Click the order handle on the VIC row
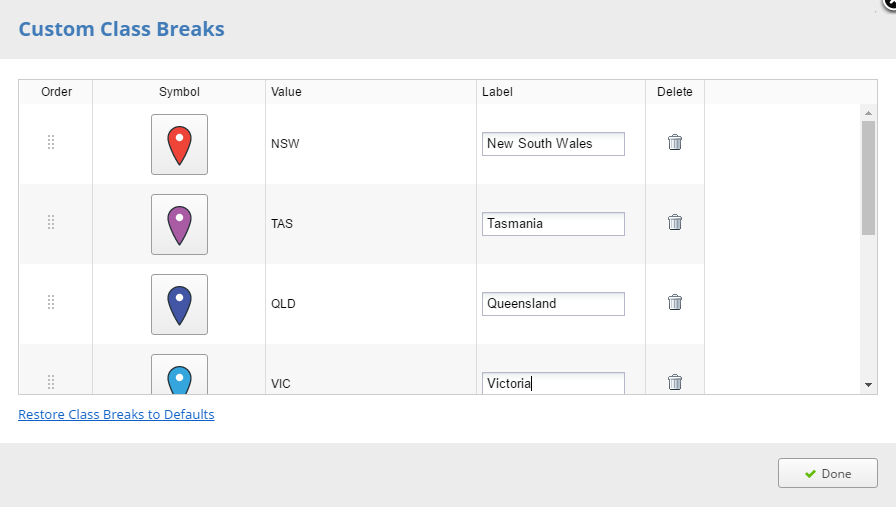Image resolution: width=896 pixels, height=507 pixels. (x=51, y=382)
